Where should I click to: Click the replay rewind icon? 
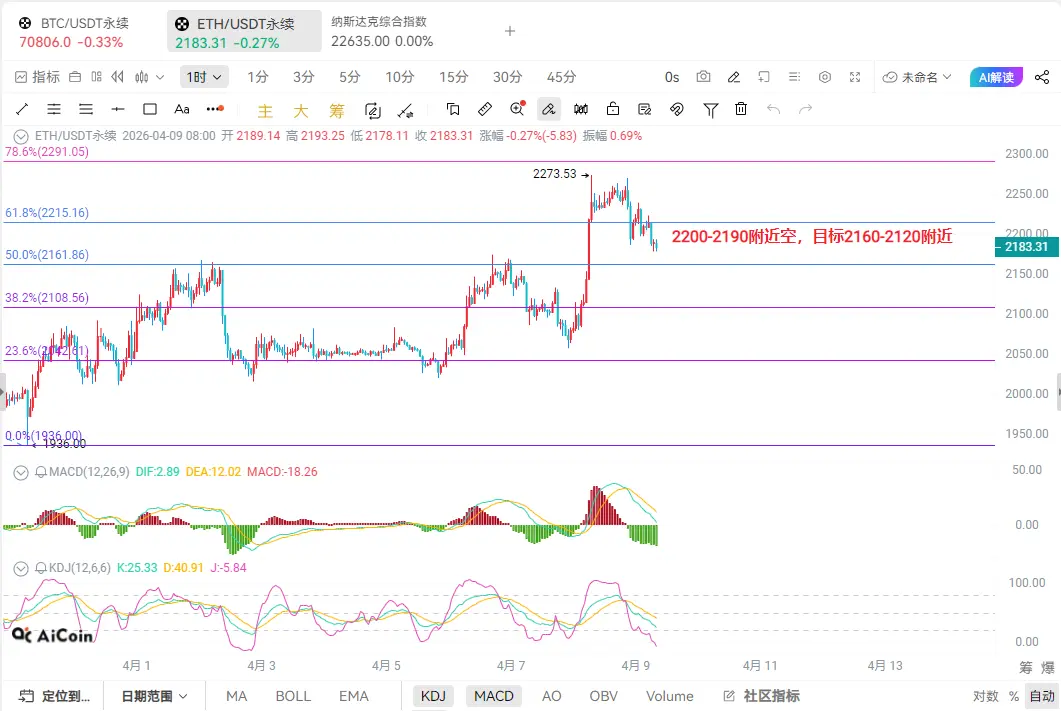tap(118, 77)
